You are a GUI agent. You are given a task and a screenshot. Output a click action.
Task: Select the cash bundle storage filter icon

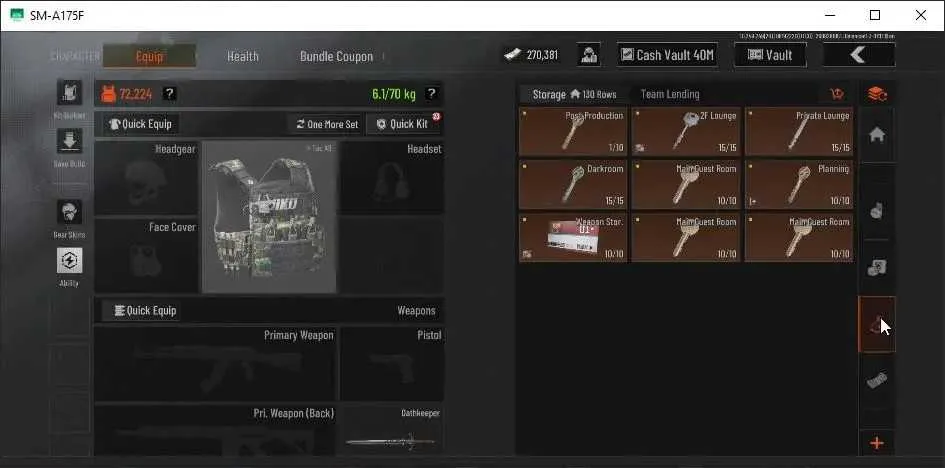[877, 381]
